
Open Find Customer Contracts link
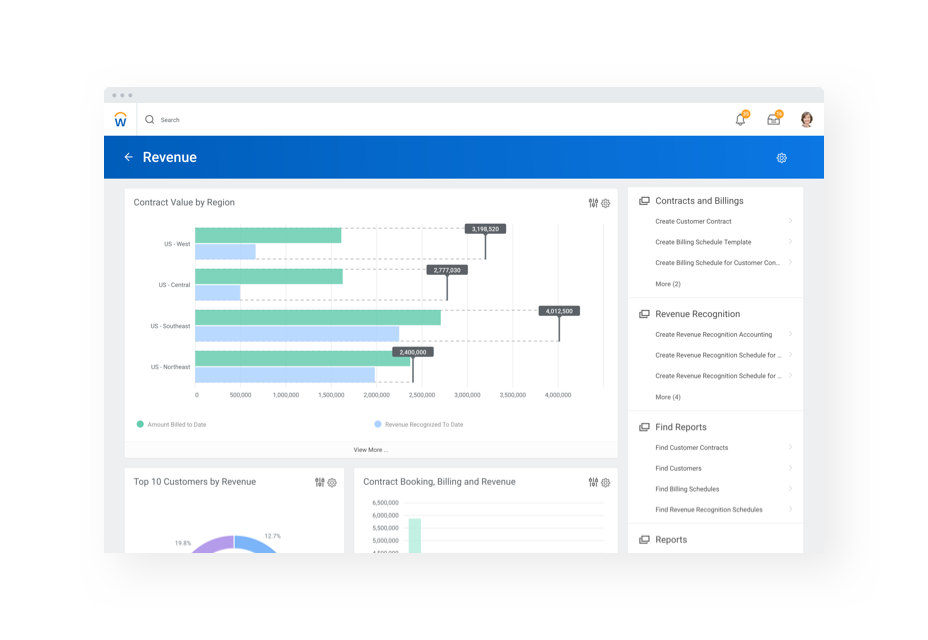click(x=691, y=447)
